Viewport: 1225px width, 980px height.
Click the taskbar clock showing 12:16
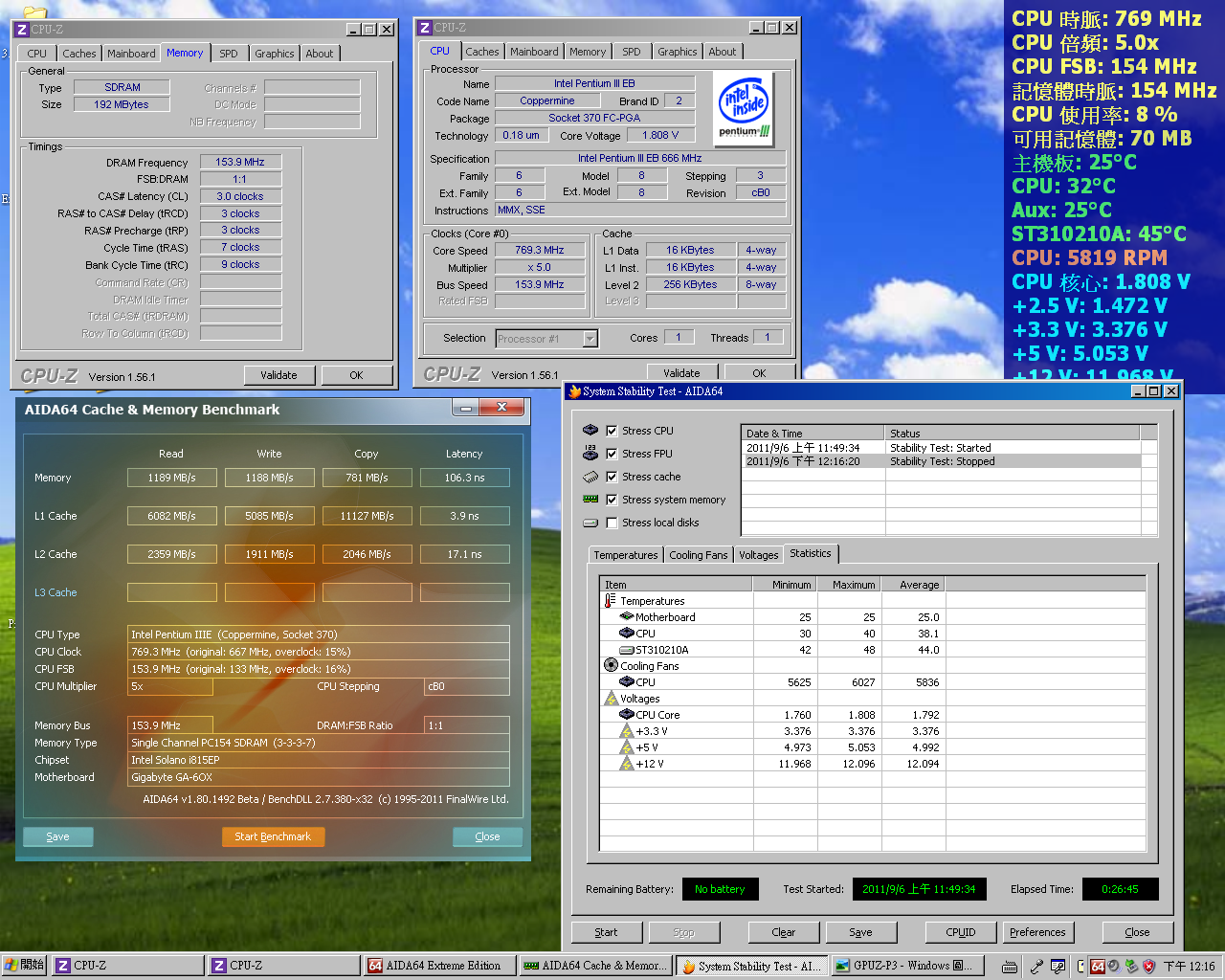(1190, 967)
